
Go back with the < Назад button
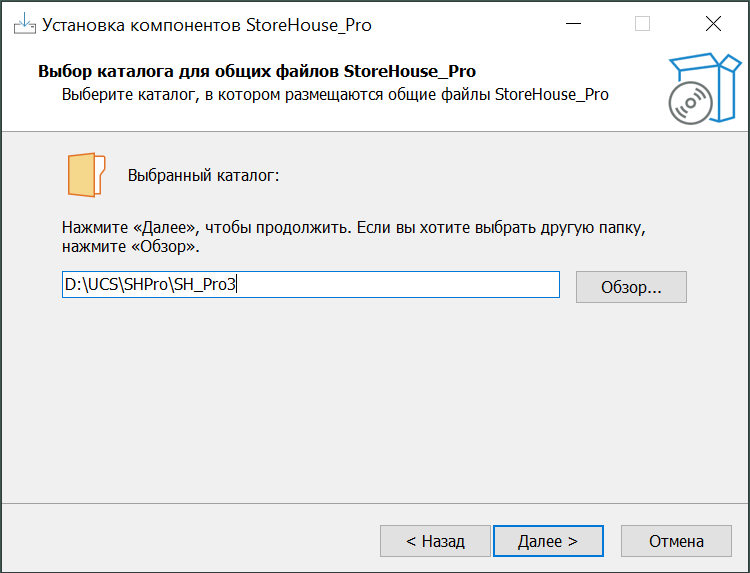435,541
